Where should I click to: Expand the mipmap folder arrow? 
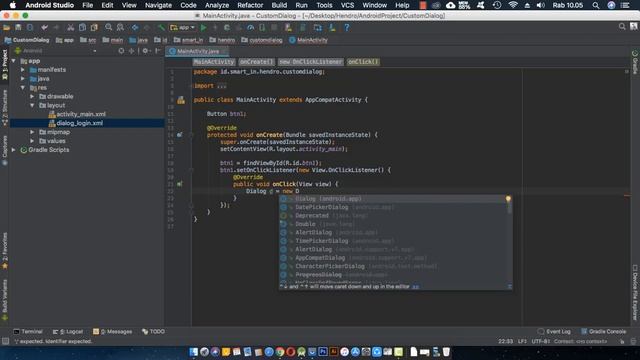pyautogui.click(x=32, y=132)
